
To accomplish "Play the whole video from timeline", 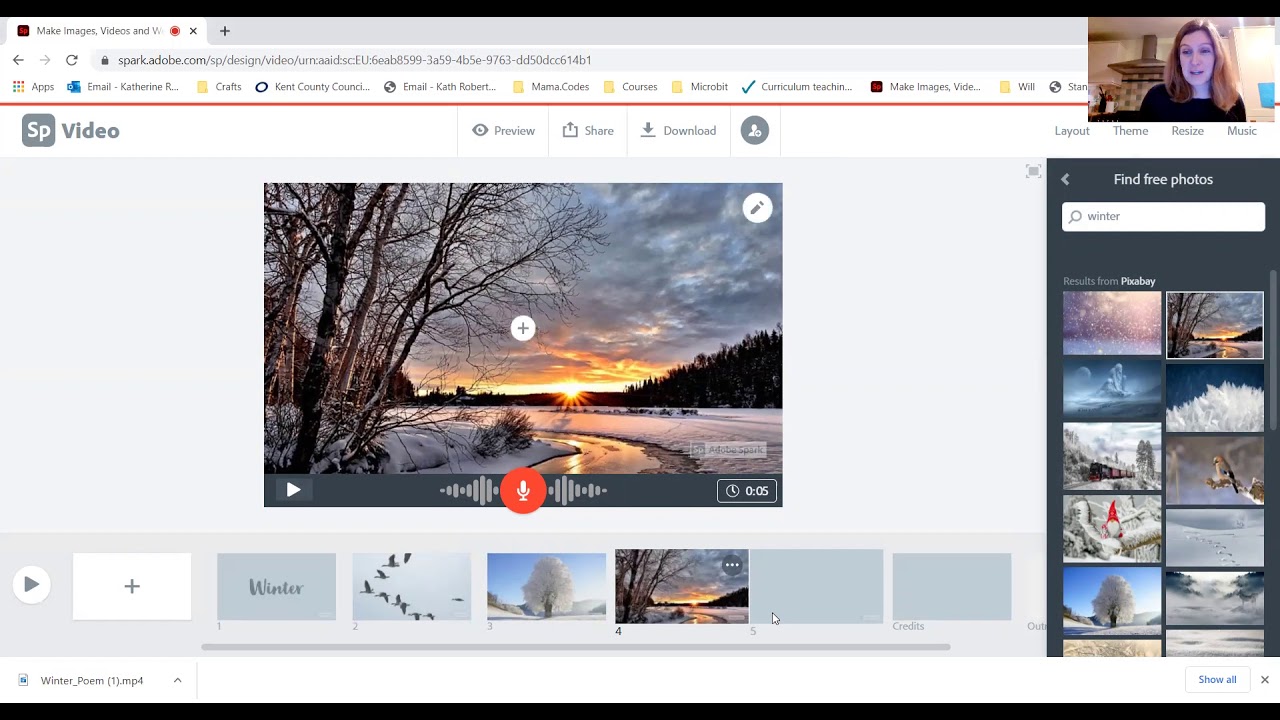I will coord(31,585).
